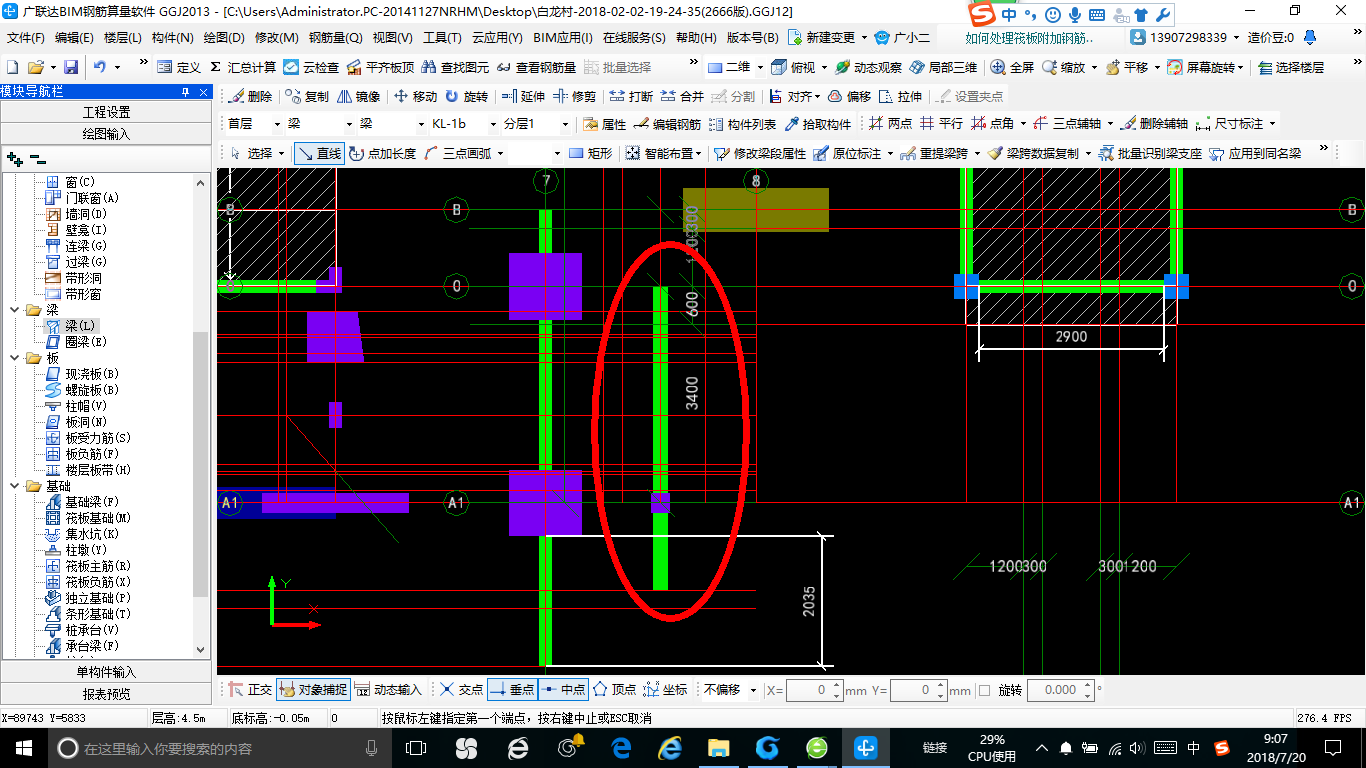Open Edge browser from the taskbar
The width and height of the screenshot is (1366, 768).
(x=621, y=748)
